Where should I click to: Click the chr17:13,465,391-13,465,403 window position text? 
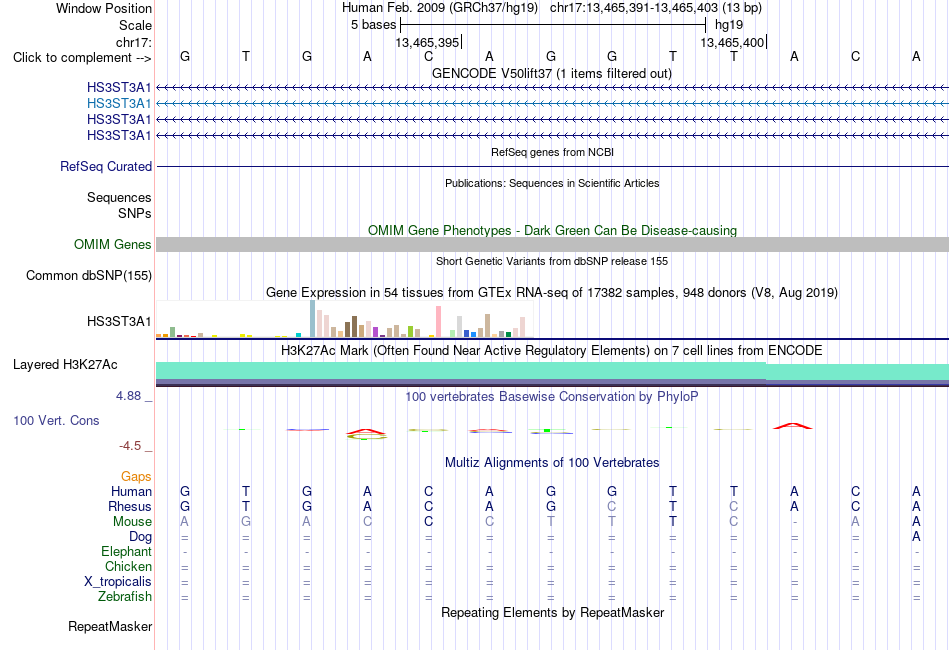coord(656,8)
